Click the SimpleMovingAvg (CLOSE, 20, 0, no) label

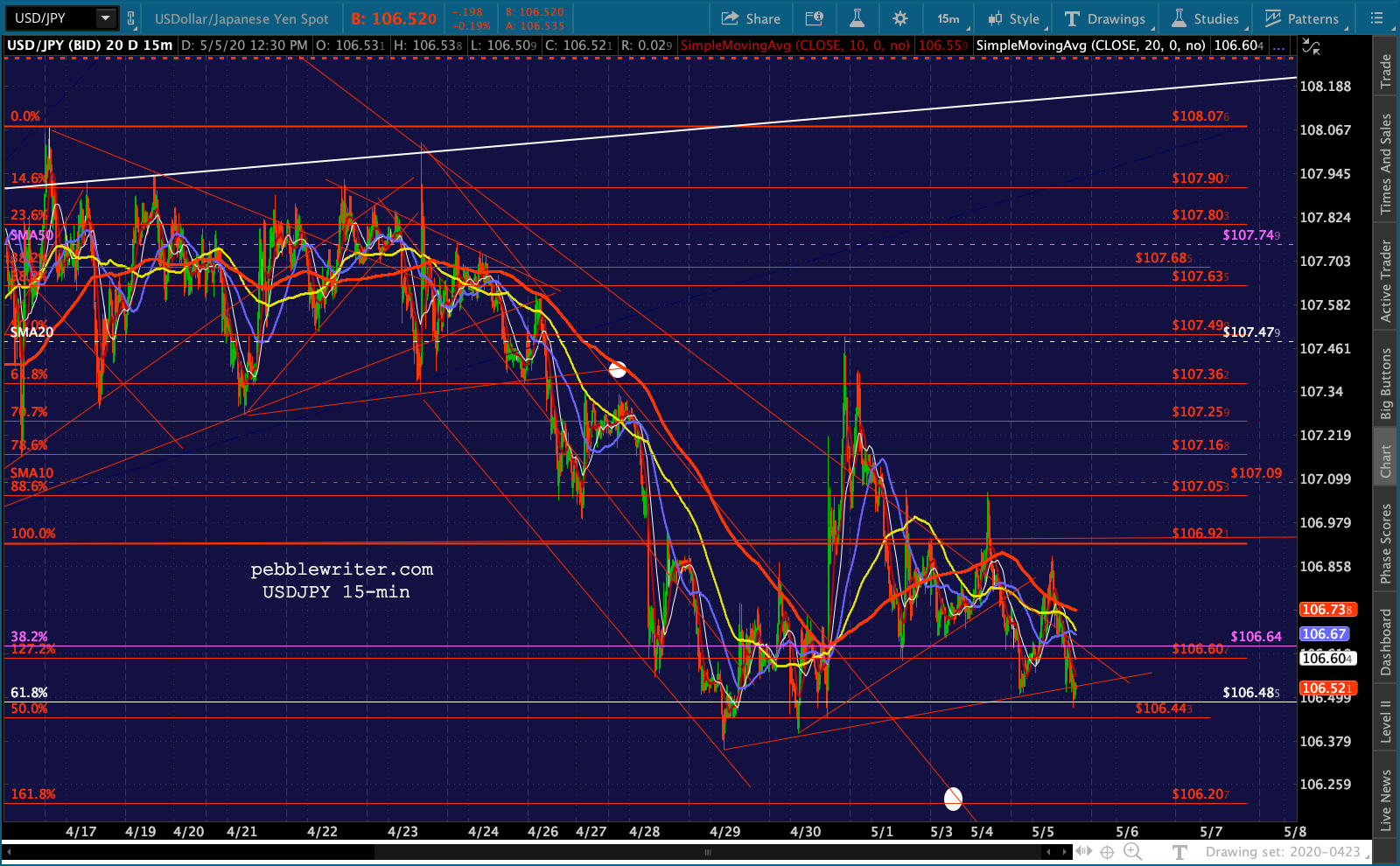[x=1091, y=45]
